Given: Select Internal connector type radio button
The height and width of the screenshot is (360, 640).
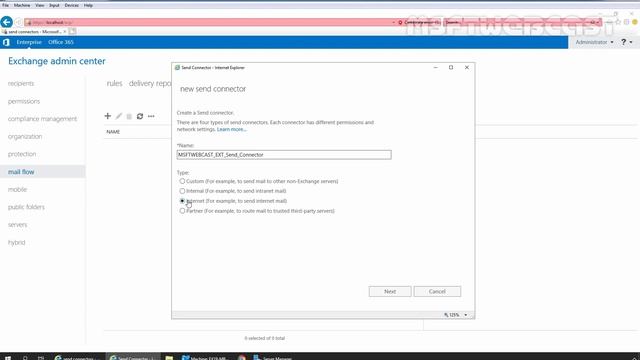Looking at the screenshot, I should [182, 191].
